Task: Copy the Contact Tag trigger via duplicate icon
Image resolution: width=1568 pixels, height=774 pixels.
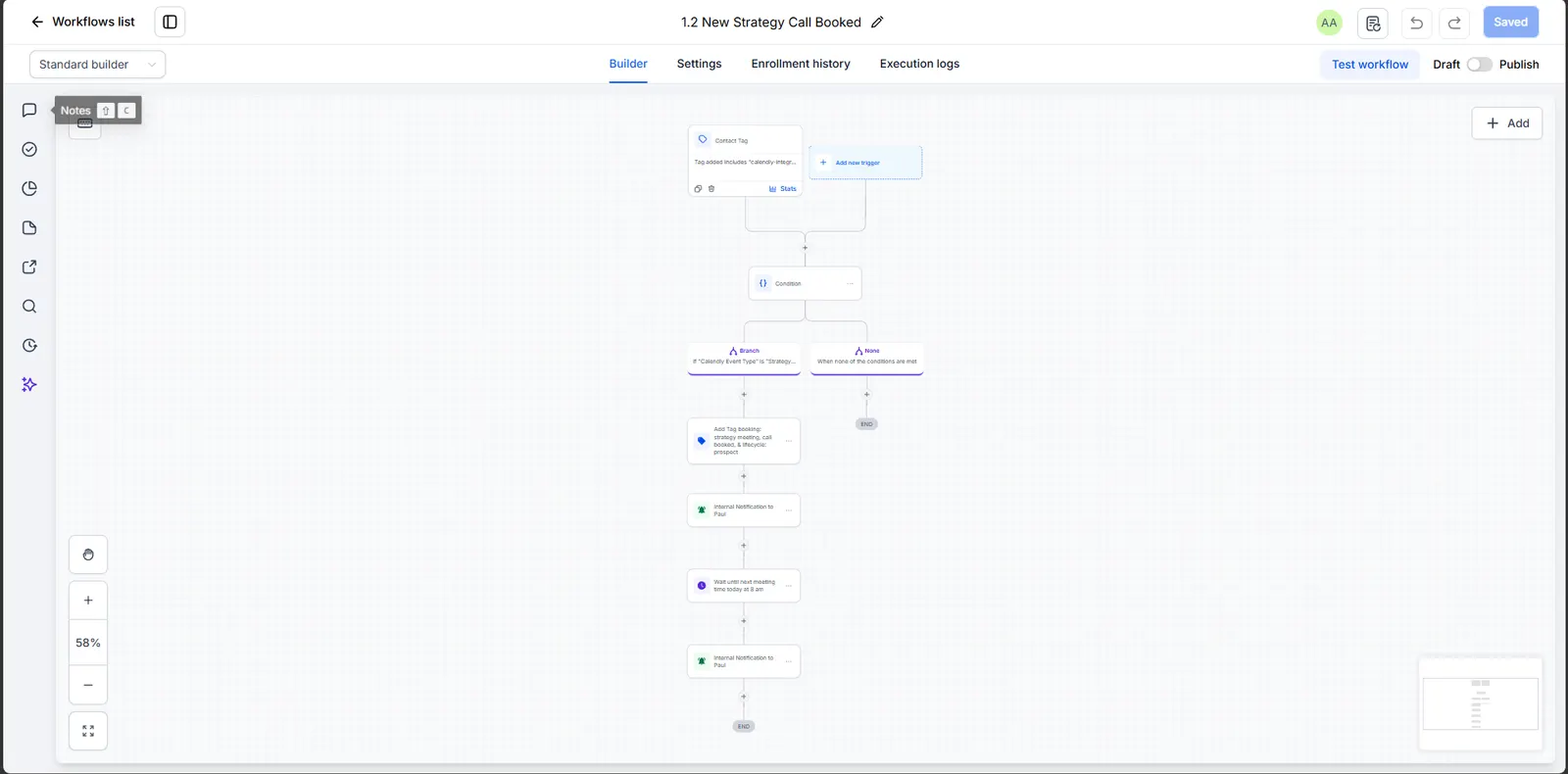Action: tap(698, 189)
